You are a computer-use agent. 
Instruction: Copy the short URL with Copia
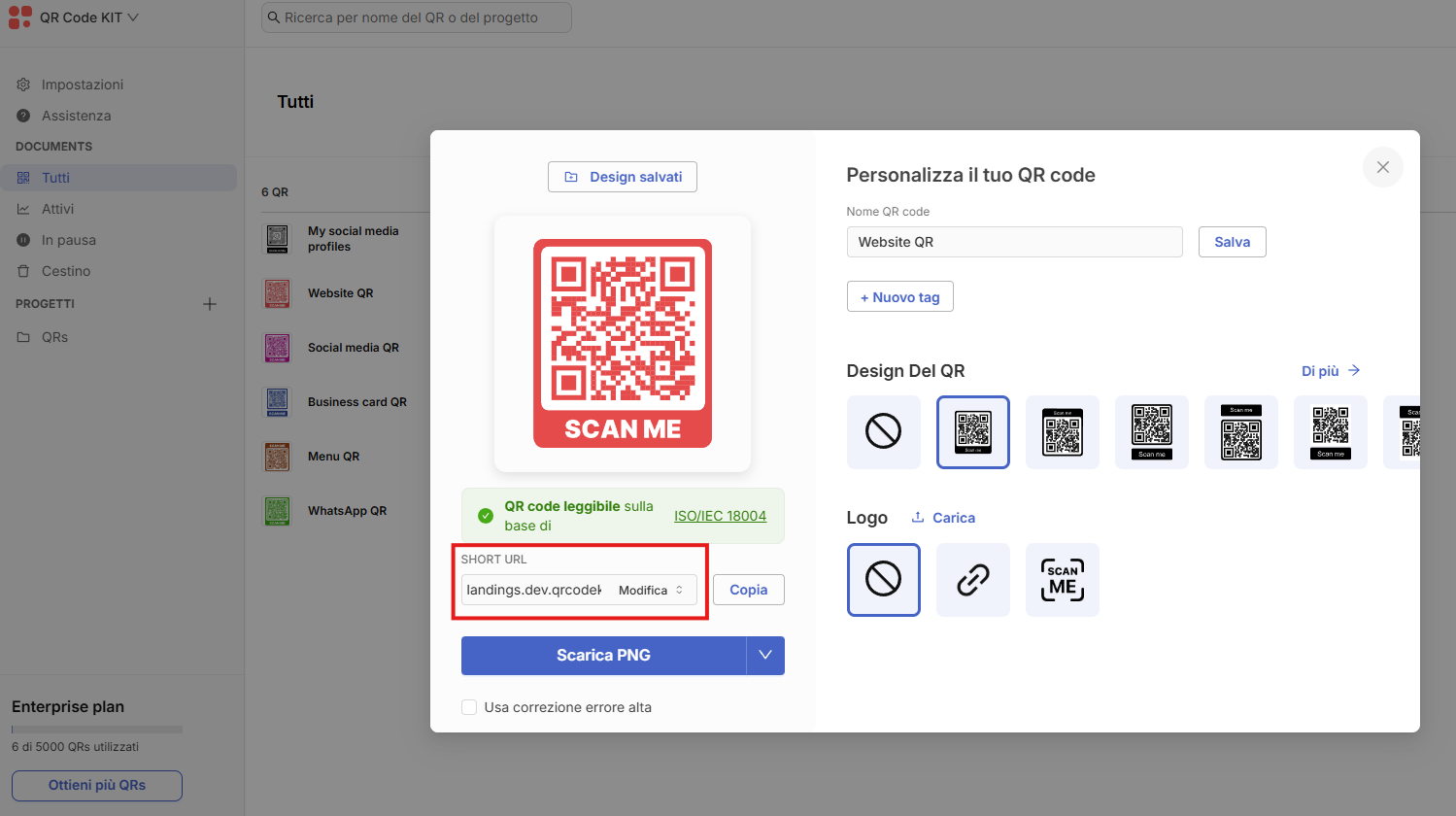tap(749, 590)
